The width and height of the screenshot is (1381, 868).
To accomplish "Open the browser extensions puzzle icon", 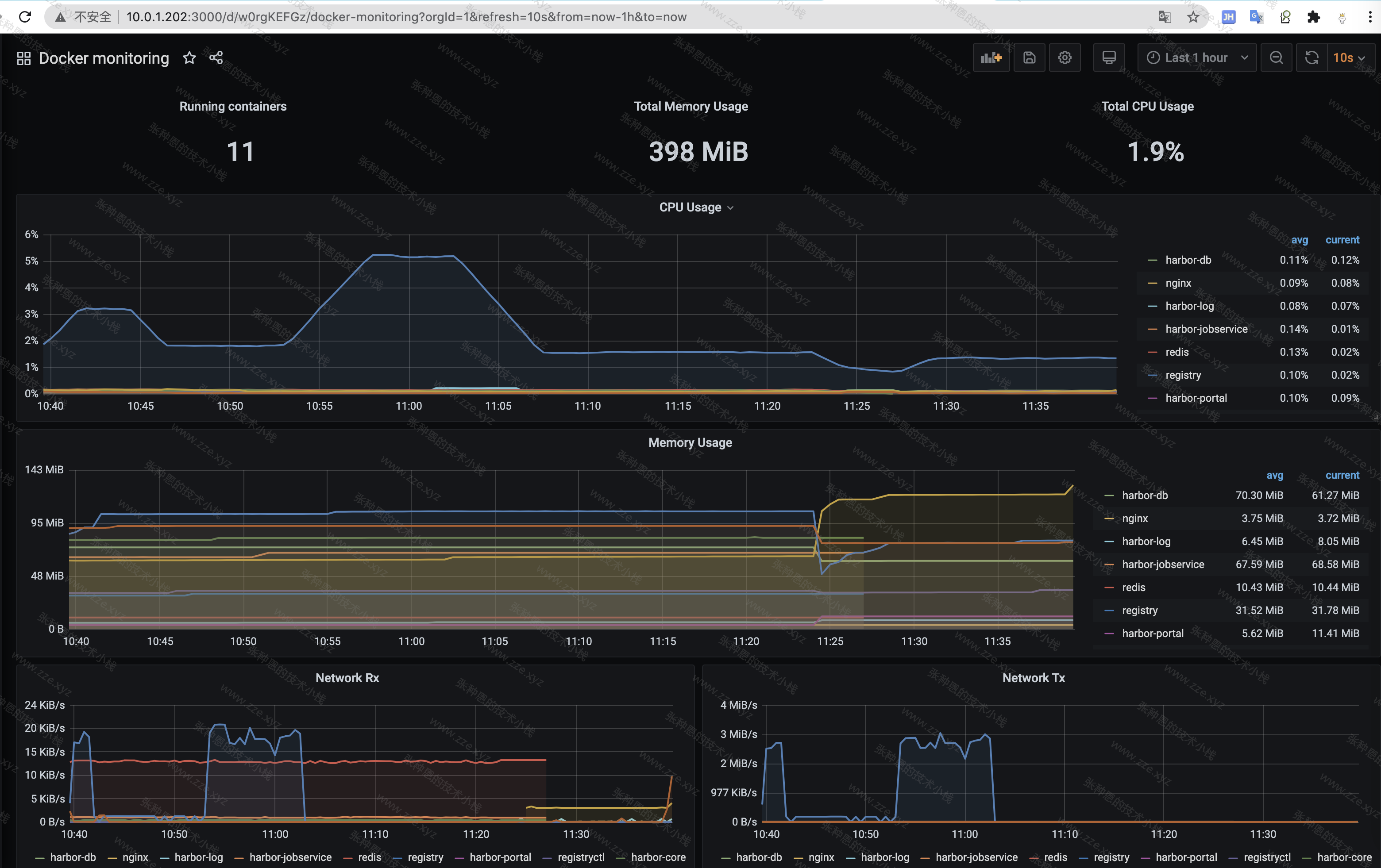I will coord(1314,17).
